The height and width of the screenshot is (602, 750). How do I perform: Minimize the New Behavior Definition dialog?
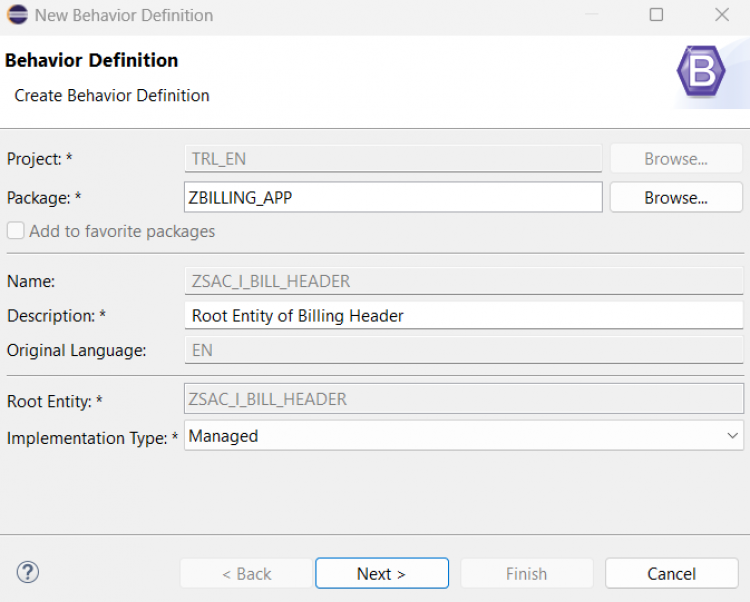pyautogui.click(x=591, y=16)
